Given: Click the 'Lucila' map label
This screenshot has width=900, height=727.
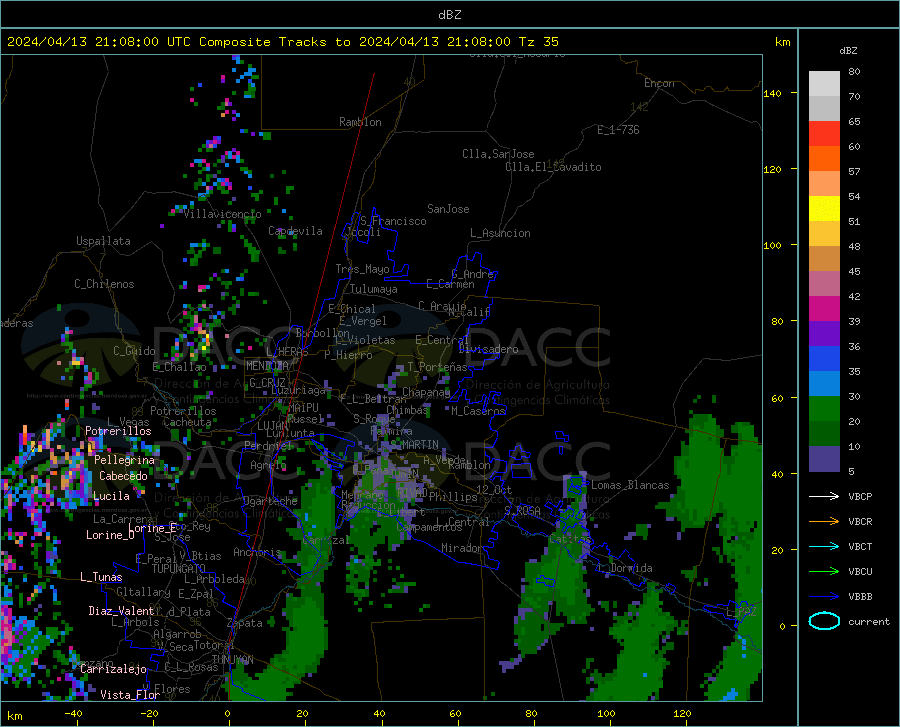Looking at the screenshot, I should click(111, 496).
